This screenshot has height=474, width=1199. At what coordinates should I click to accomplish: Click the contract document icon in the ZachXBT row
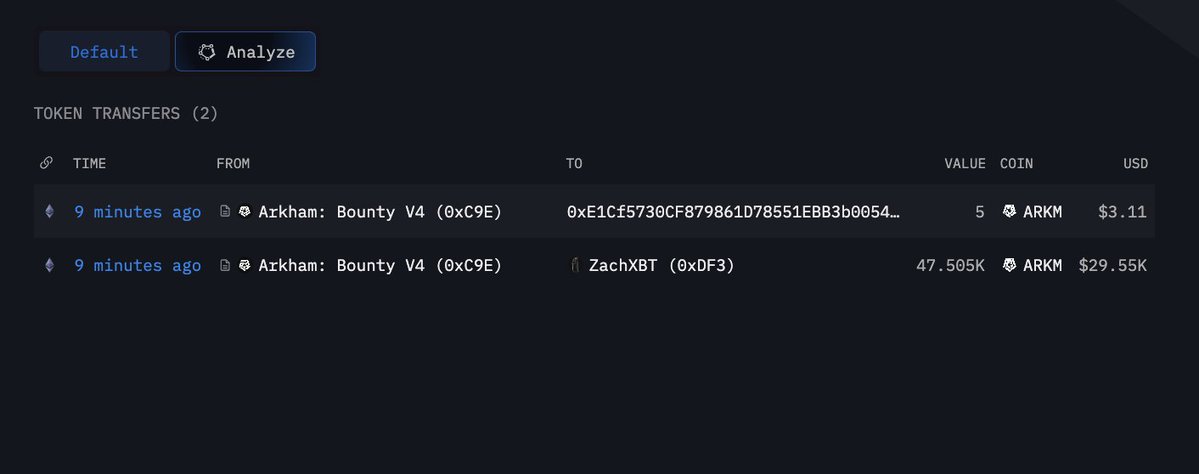click(225, 265)
